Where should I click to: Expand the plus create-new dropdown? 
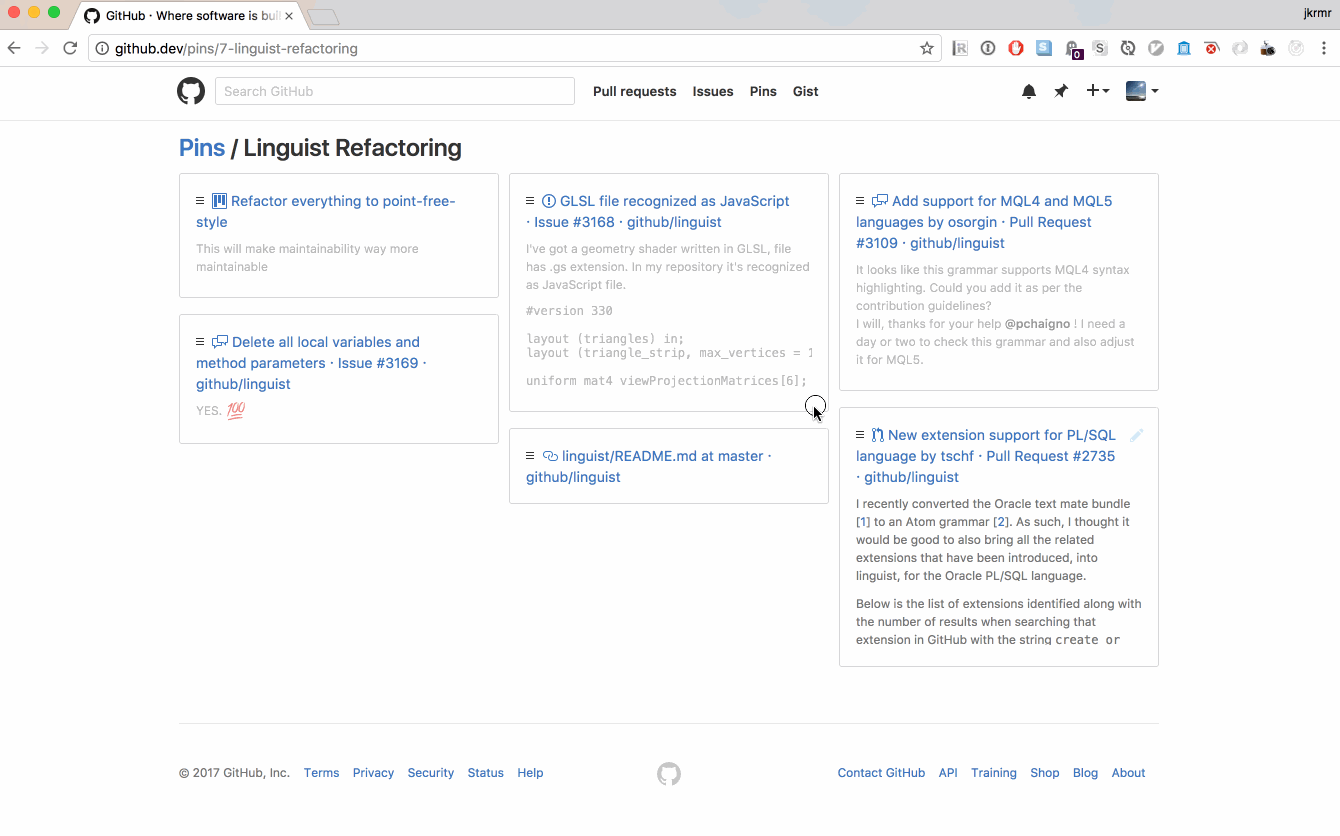[x=1097, y=91]
